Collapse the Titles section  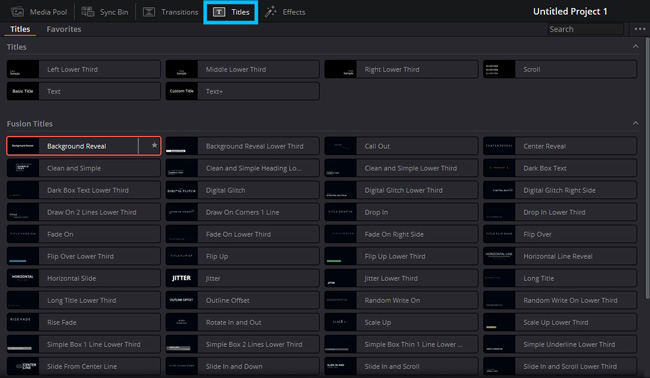[635, 46]
